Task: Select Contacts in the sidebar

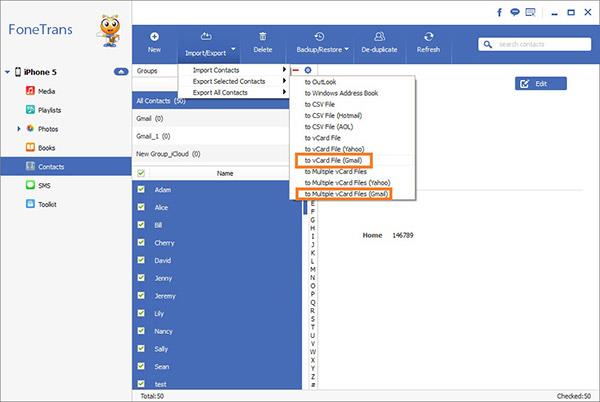Action: [66, 166]
